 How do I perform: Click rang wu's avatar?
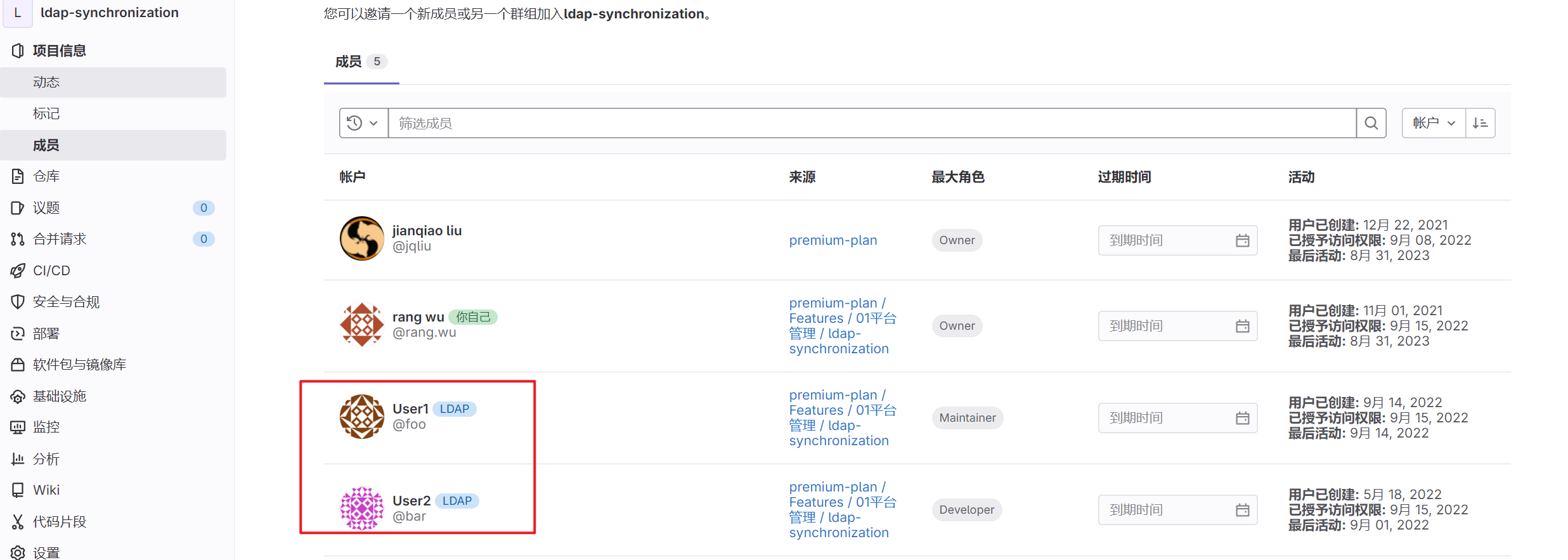click(x=362, y=325)
